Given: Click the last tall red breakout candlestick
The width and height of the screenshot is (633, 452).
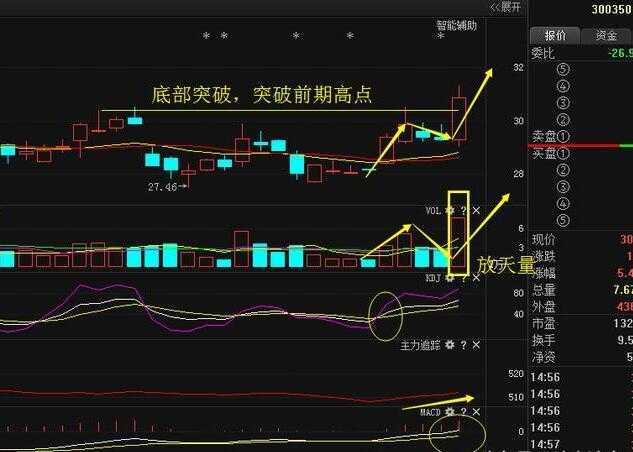Looking at the screenshot, I should click(459, 118).
